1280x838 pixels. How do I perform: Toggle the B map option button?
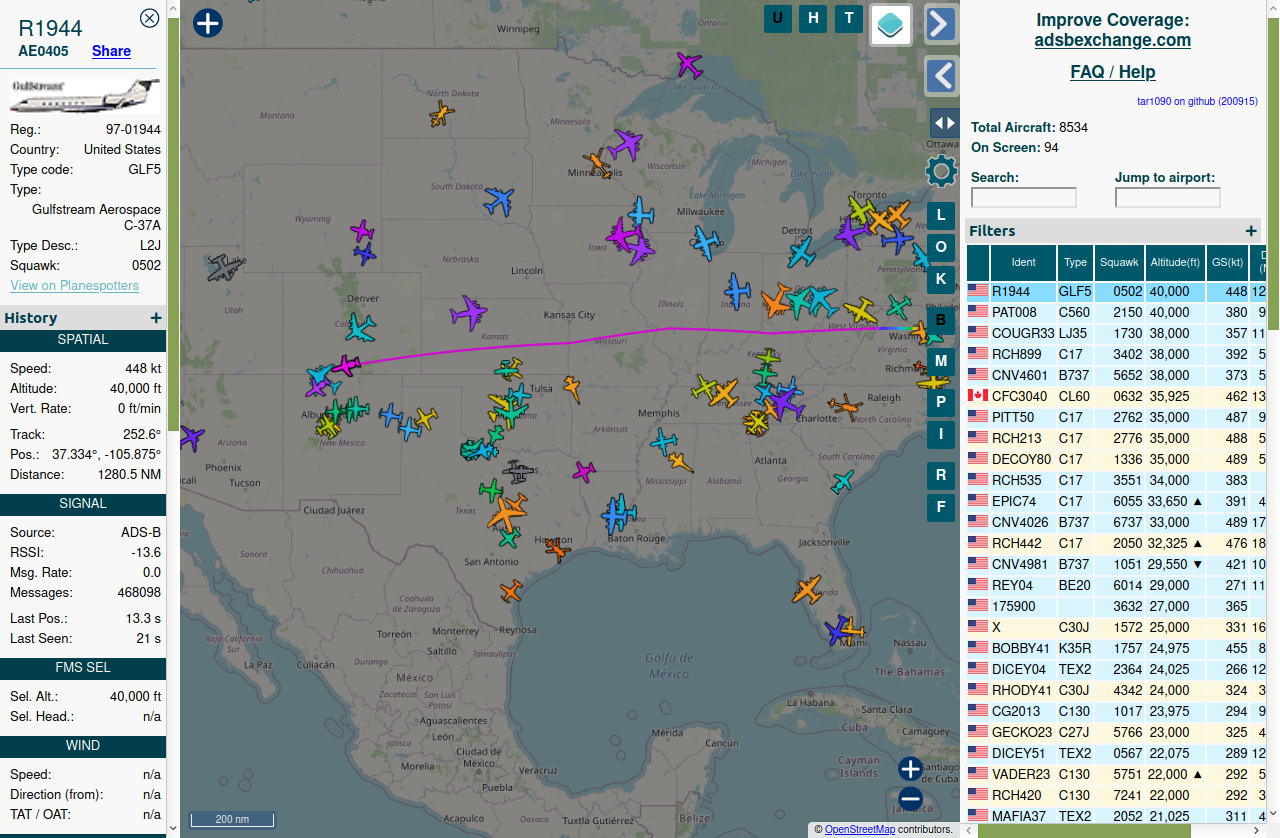pos(941,320)
